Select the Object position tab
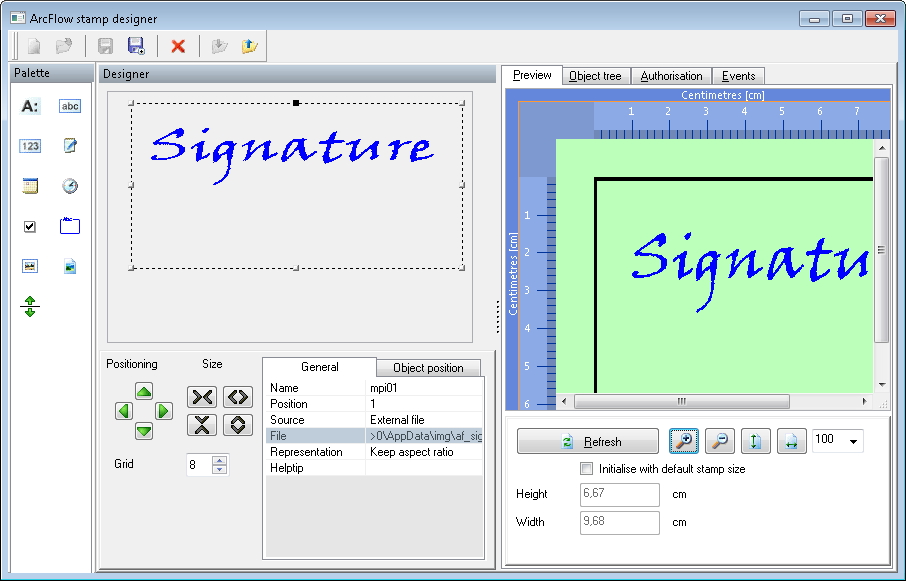 [x=428, y=368]
